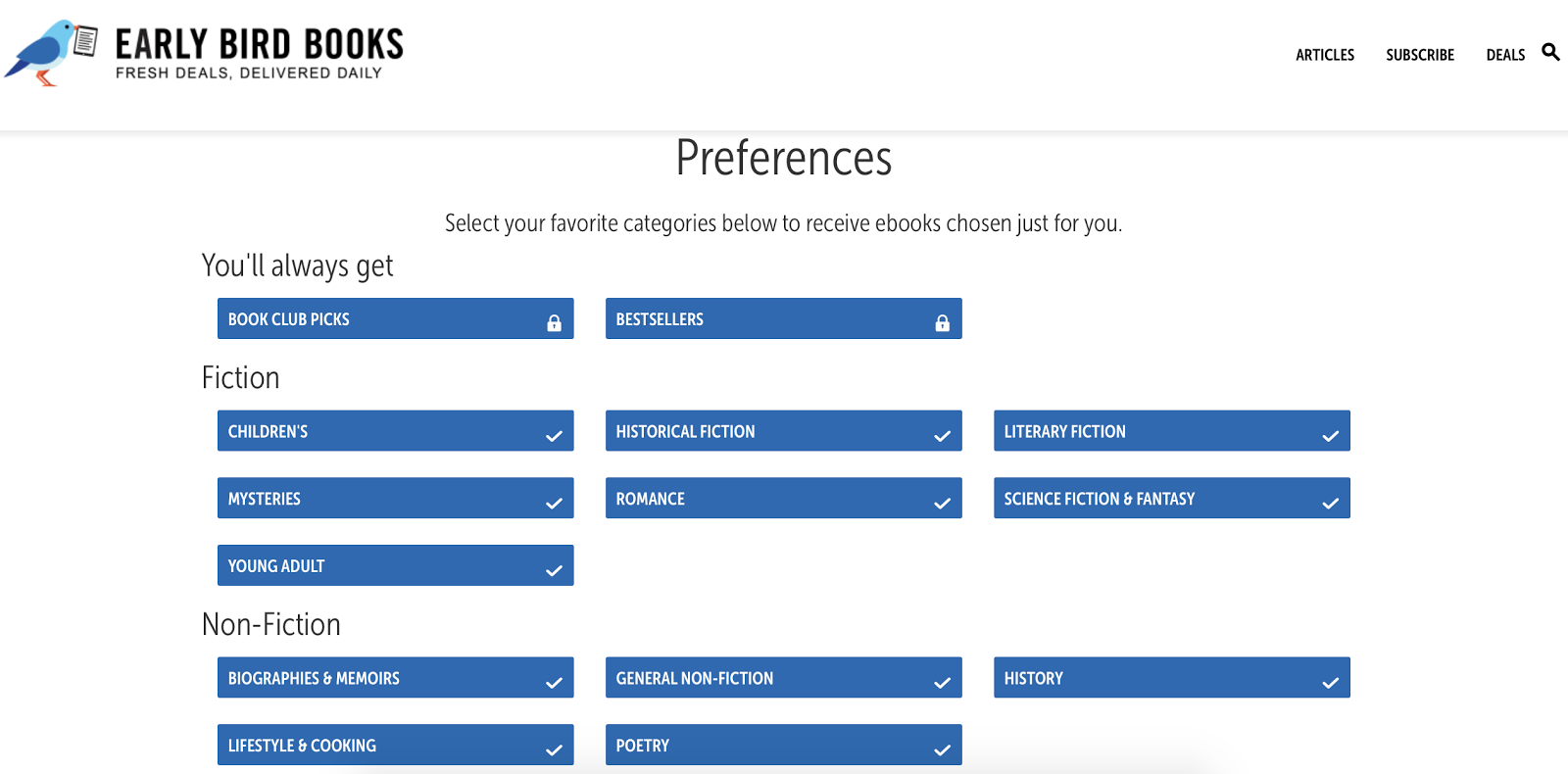
Task: Toggle General Non-Fiction category
Action: click(x=783, y=678)
